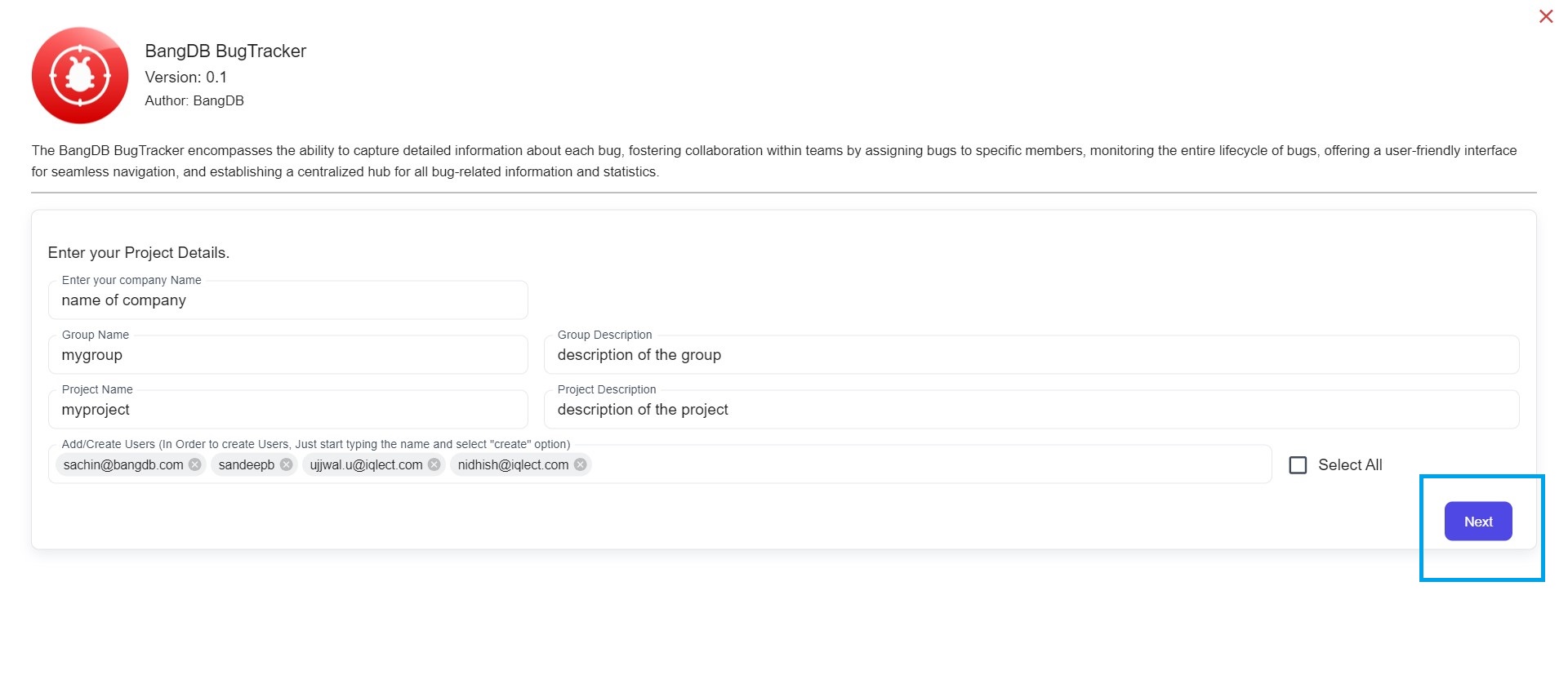Click the Next button
Image resolution: width=1568 pixels, height=684 pixels.
(1478, 521)
